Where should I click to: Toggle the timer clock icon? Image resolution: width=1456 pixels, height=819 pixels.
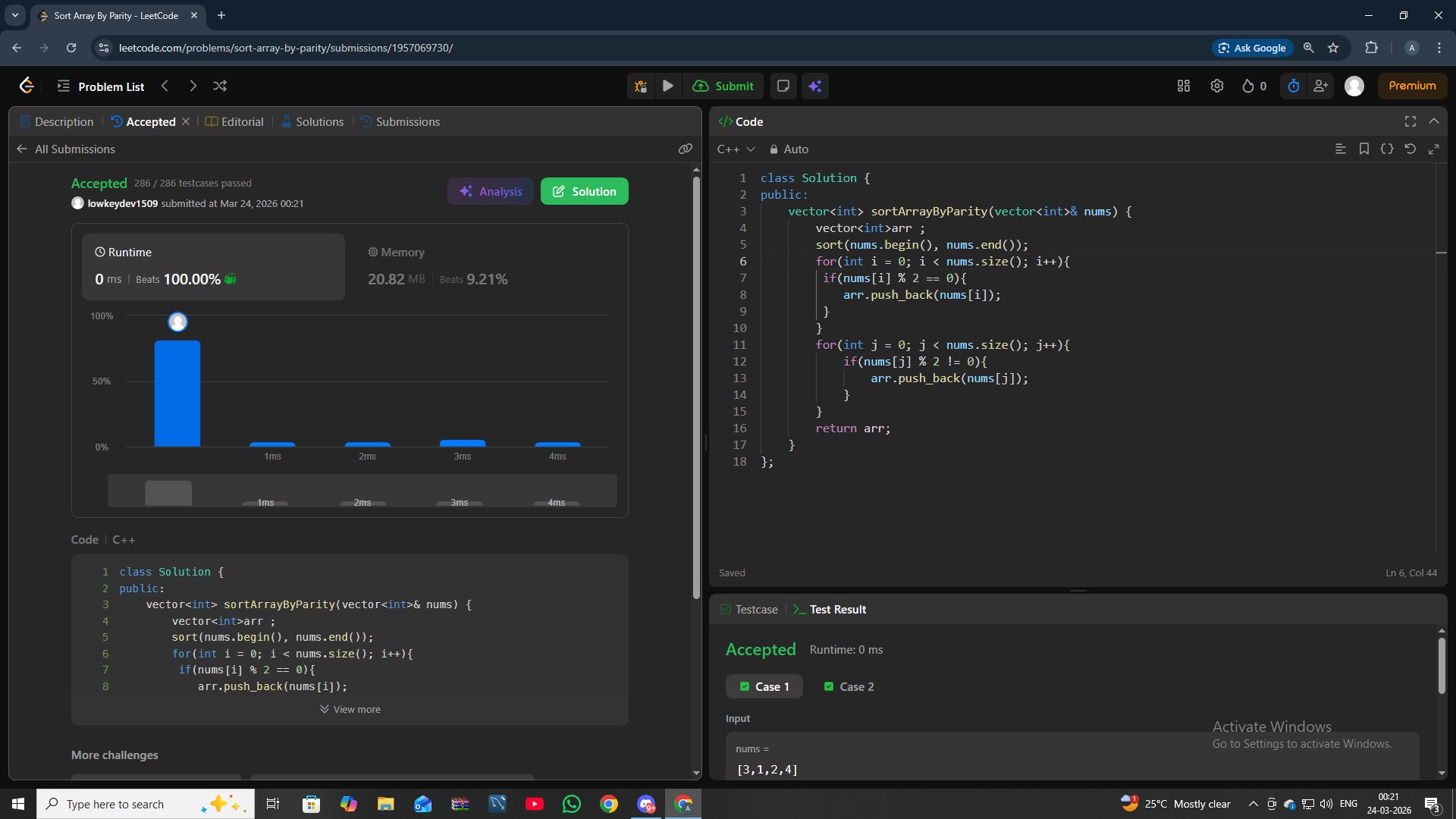click(1294, 86)
